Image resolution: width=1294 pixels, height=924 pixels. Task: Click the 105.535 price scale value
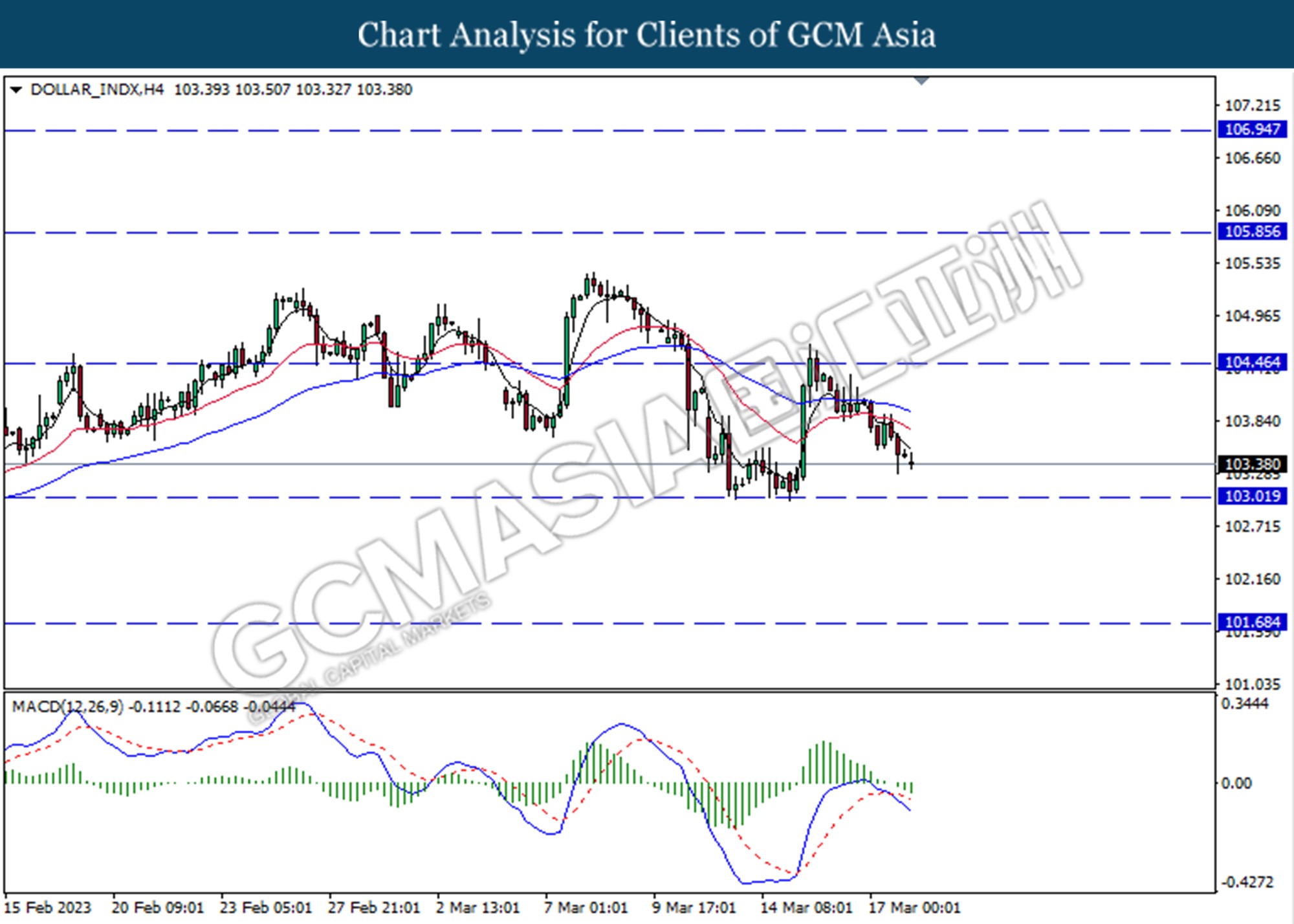click(x=1253, y=263)
